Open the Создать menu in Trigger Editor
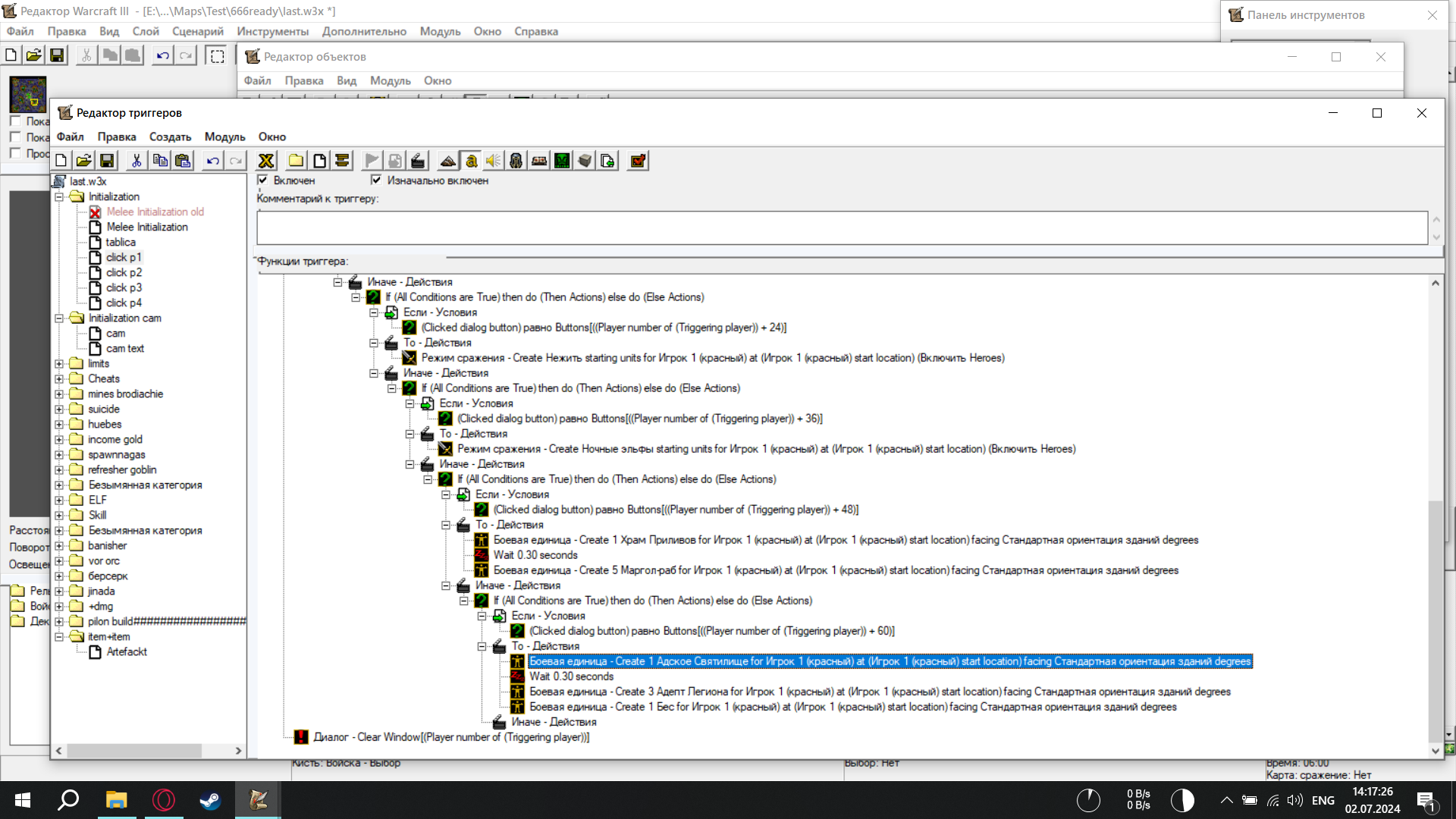The image size is (1456, 819). [170, 136]
